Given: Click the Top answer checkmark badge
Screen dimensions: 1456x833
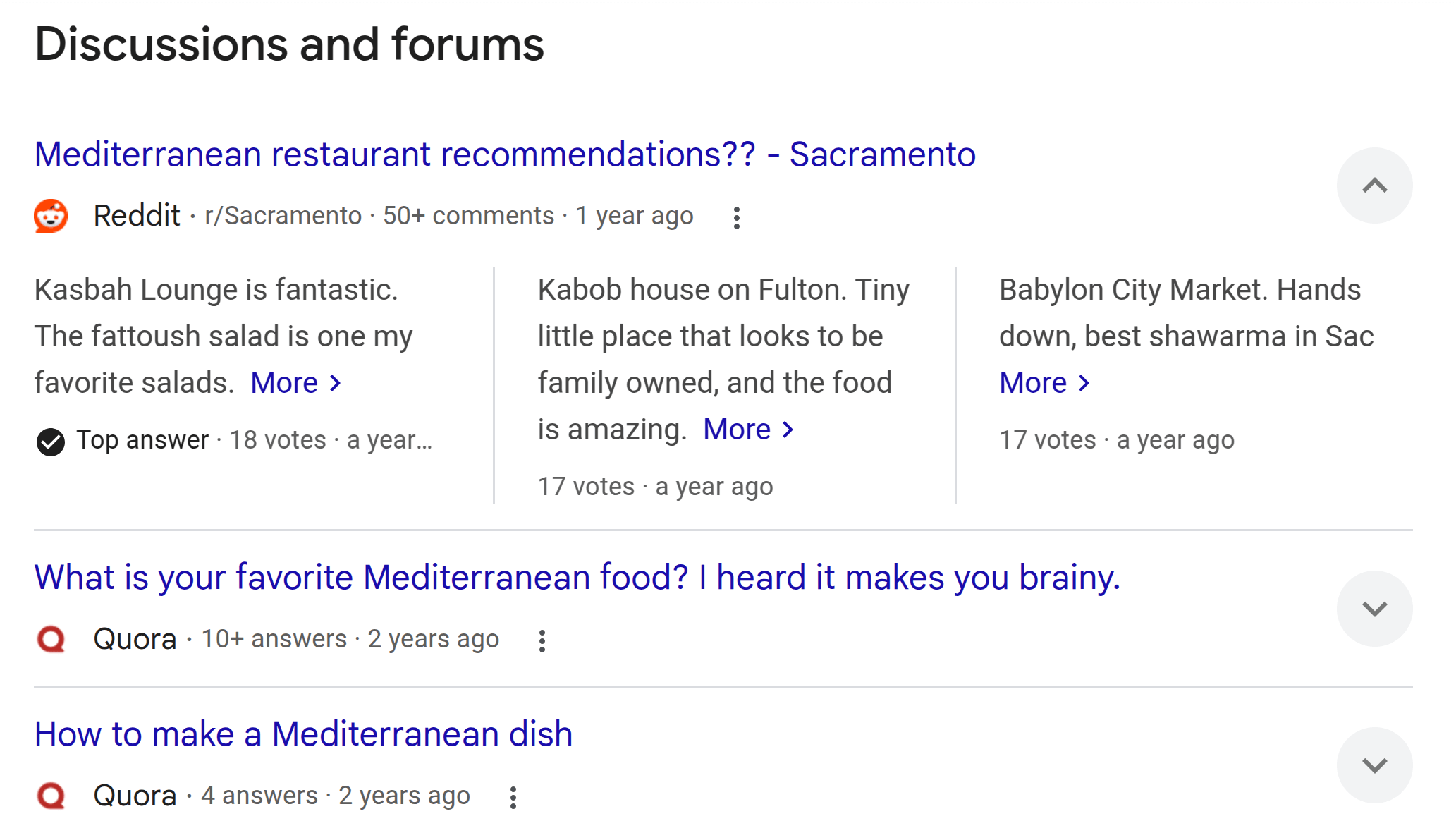Looking at the screenshot, I should [x=50, y=439].
